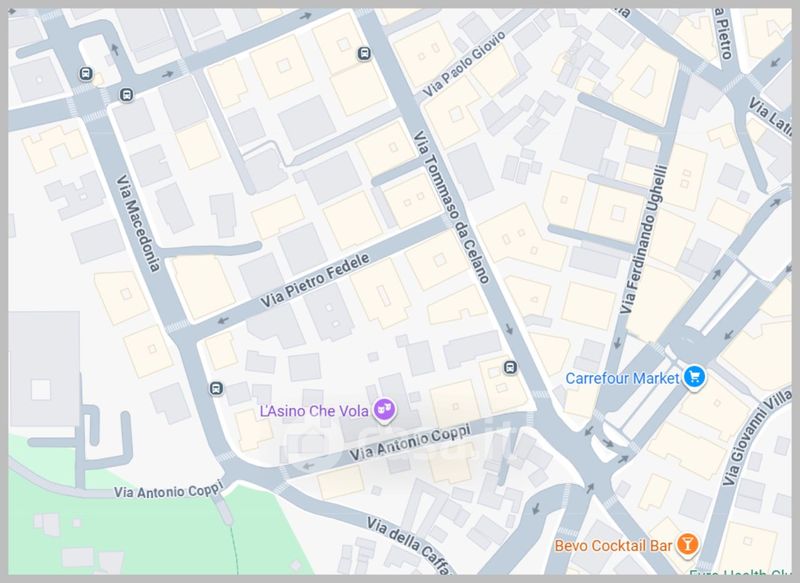Click the Via Giovanni Villa street label
800x583 pixels.
(757, 437)
